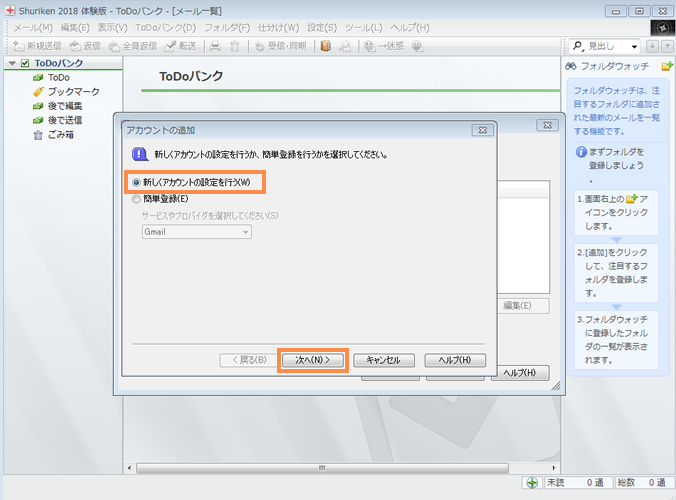
Task: Click the ごみ箱 trash folder icon
Action: pyautogui.click(x=38, y=134)
